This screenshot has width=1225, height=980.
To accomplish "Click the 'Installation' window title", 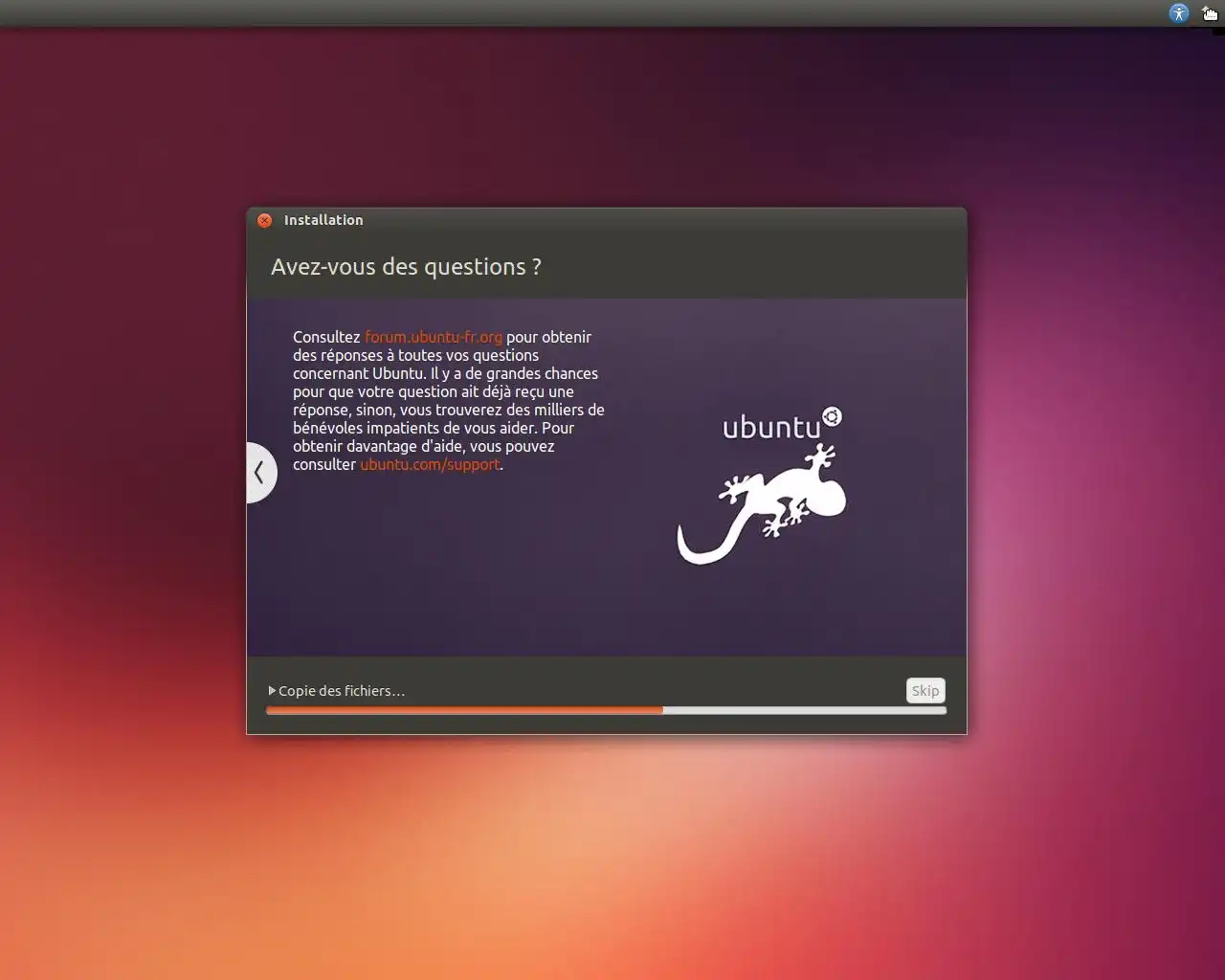I will click(323, 220).
